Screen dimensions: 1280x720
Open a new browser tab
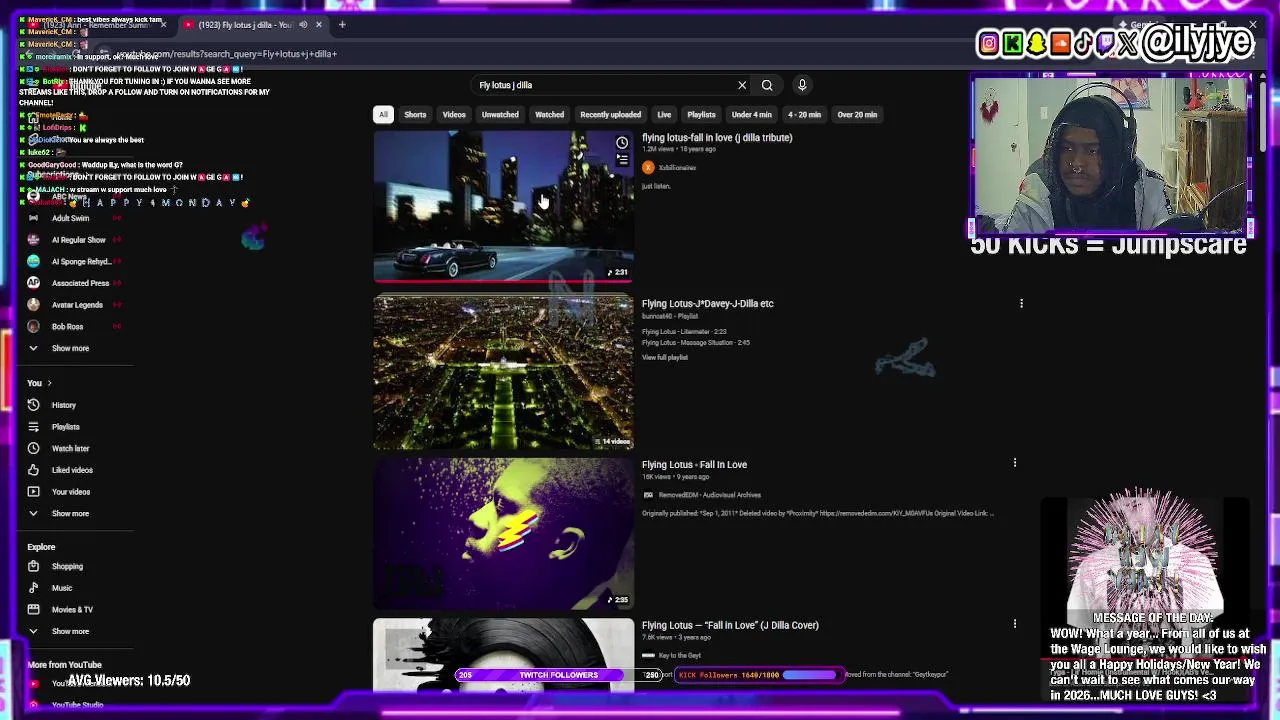pos(342,25)
